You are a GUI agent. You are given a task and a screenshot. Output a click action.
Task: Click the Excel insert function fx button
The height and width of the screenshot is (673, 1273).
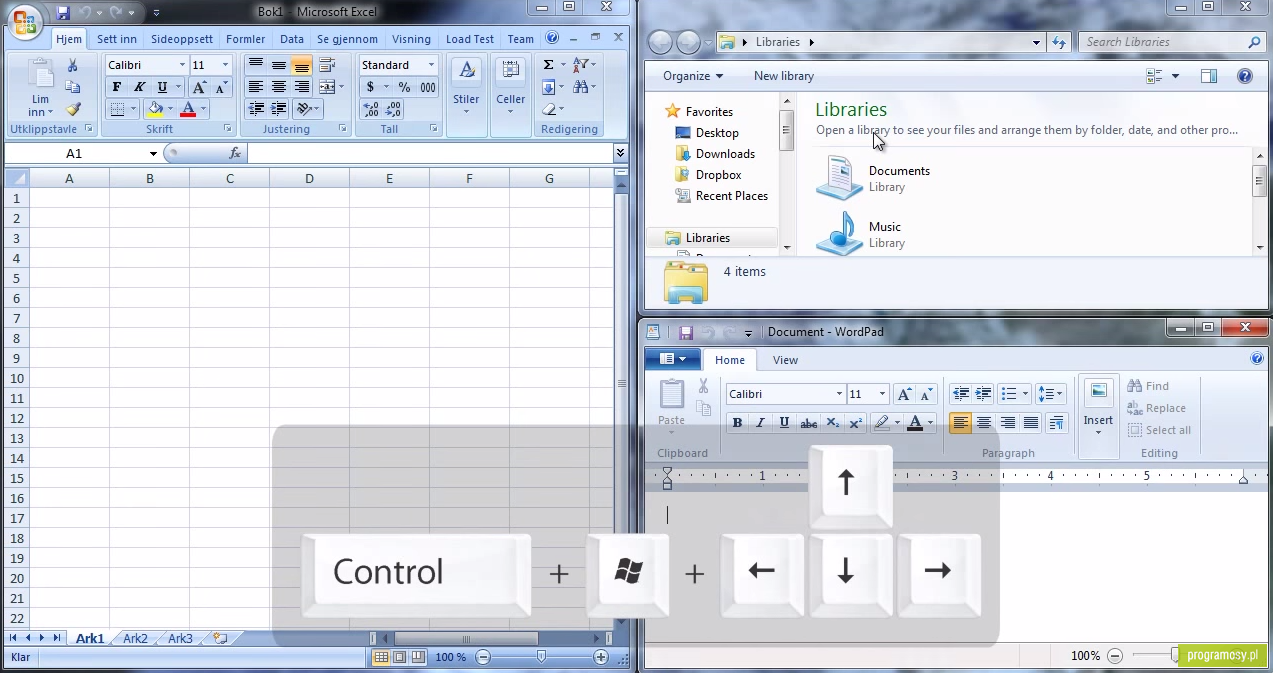tap(235, 153)
